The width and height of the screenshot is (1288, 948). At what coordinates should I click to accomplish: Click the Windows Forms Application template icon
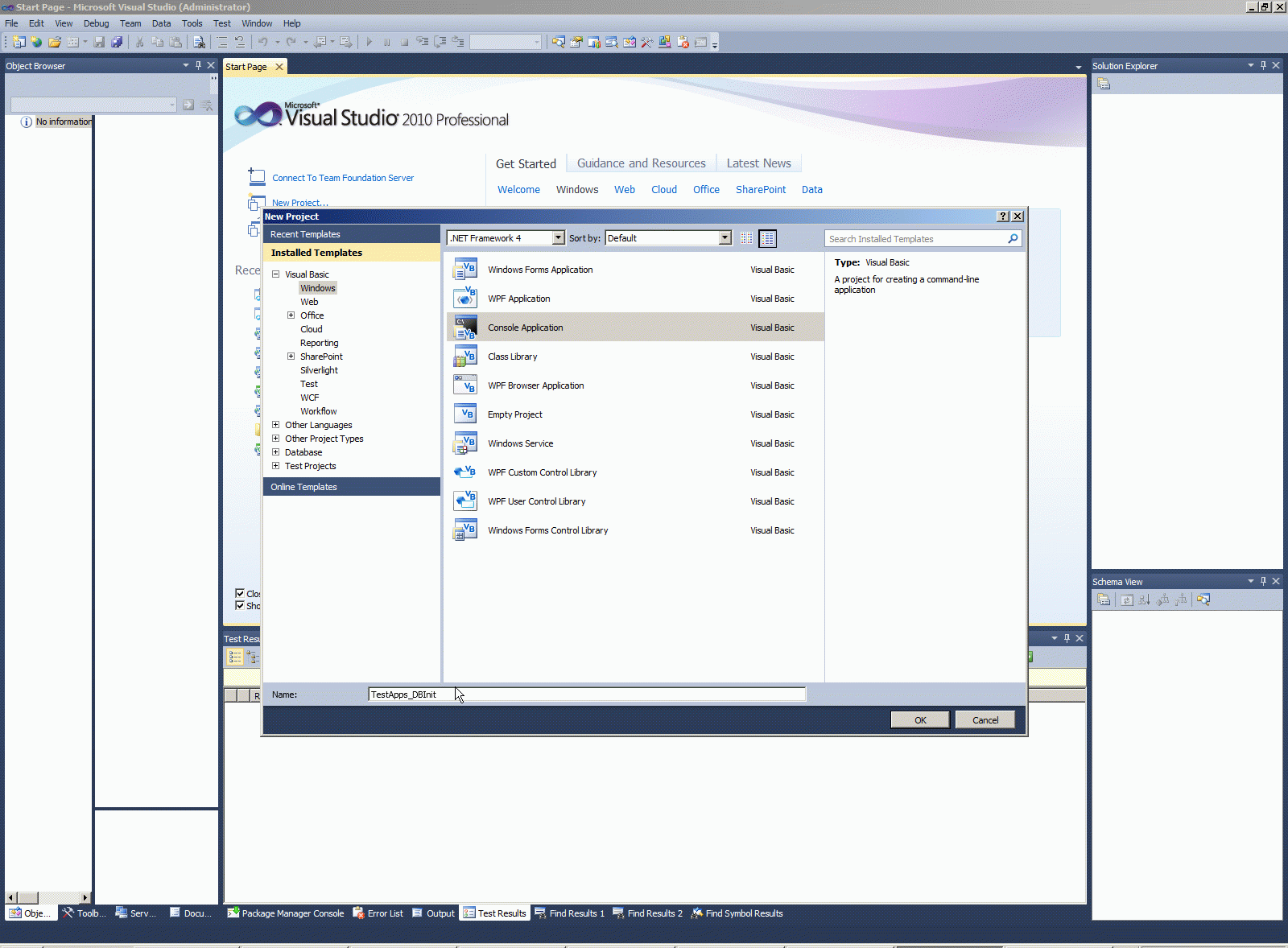pyautogui.click(x=465, y=270)
